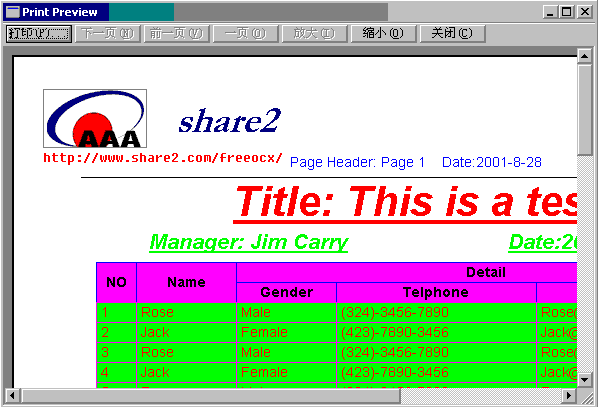Go to previous page with 前一页
The height and width of the screenshot is (407, 598).
177,34
